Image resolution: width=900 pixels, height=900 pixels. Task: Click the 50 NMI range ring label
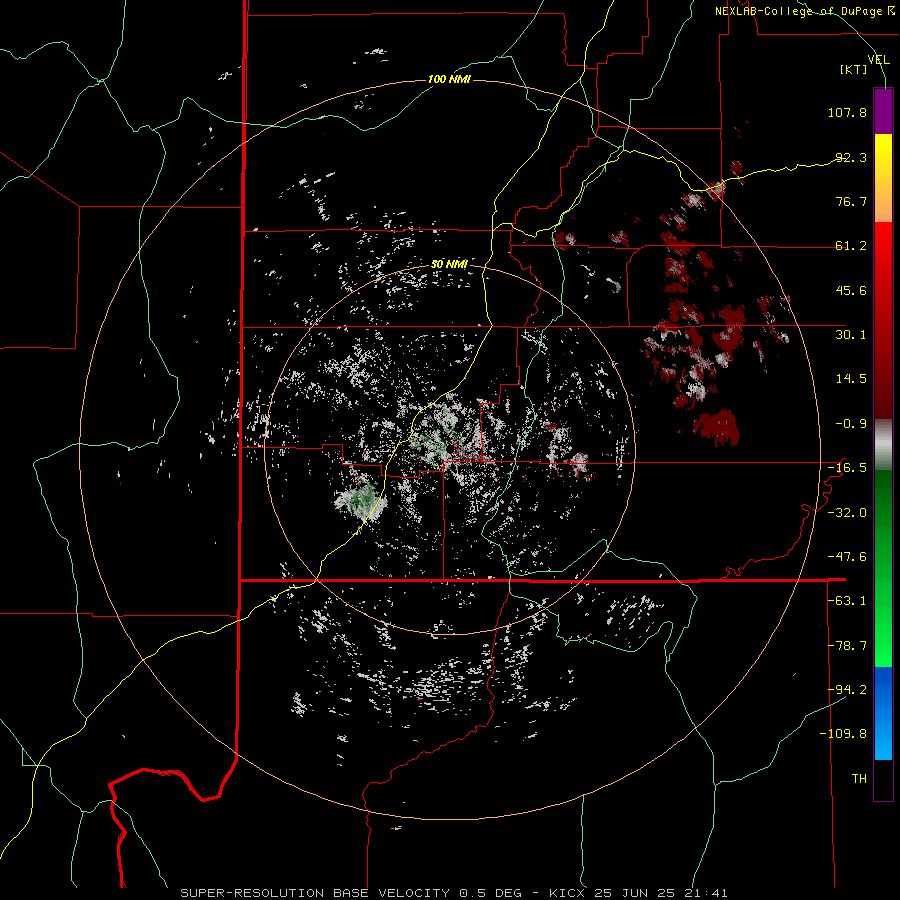click(x=449, y=264)
